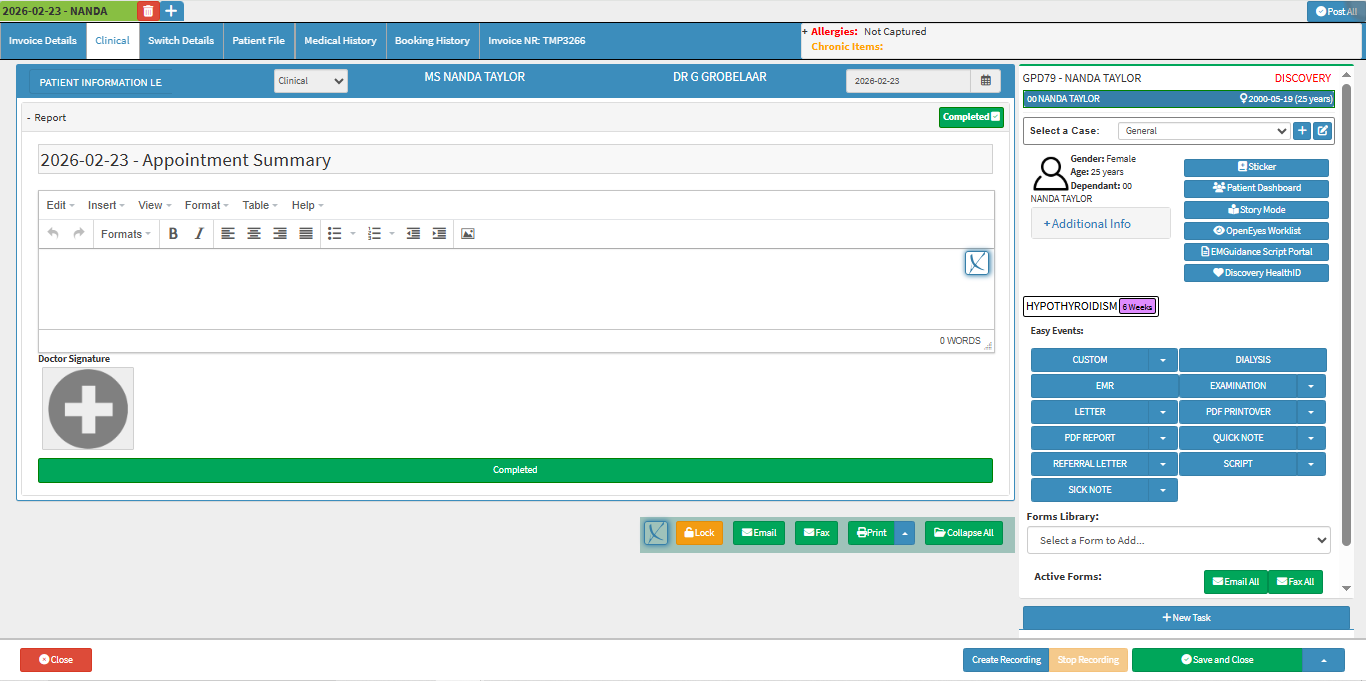Click the Collapse All button
The image size is (1366, 681).
964,533
